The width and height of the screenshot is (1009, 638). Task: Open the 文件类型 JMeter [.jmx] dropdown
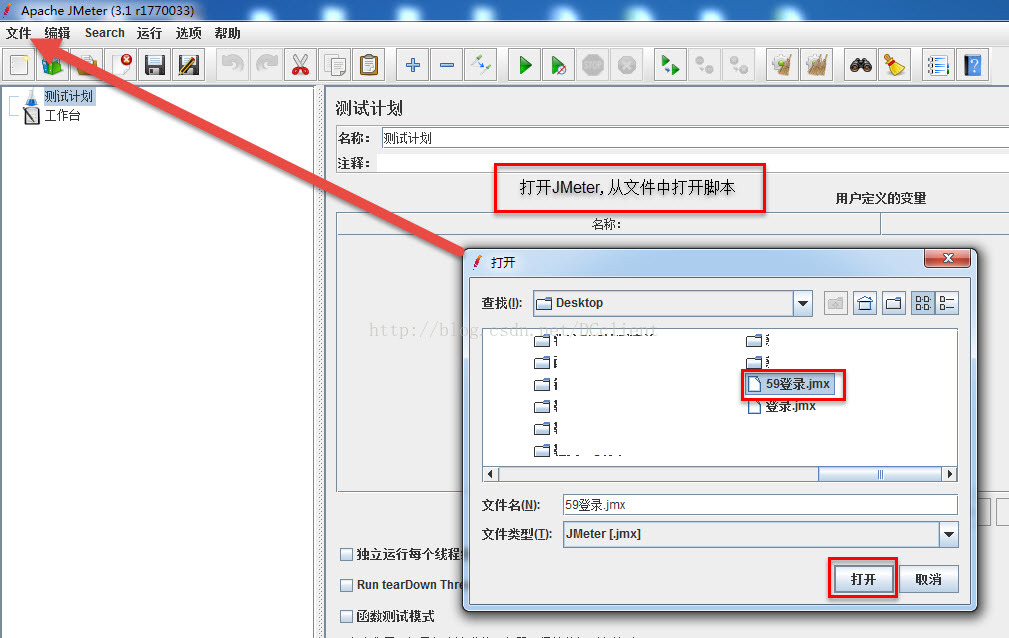[x=949, y=534]
